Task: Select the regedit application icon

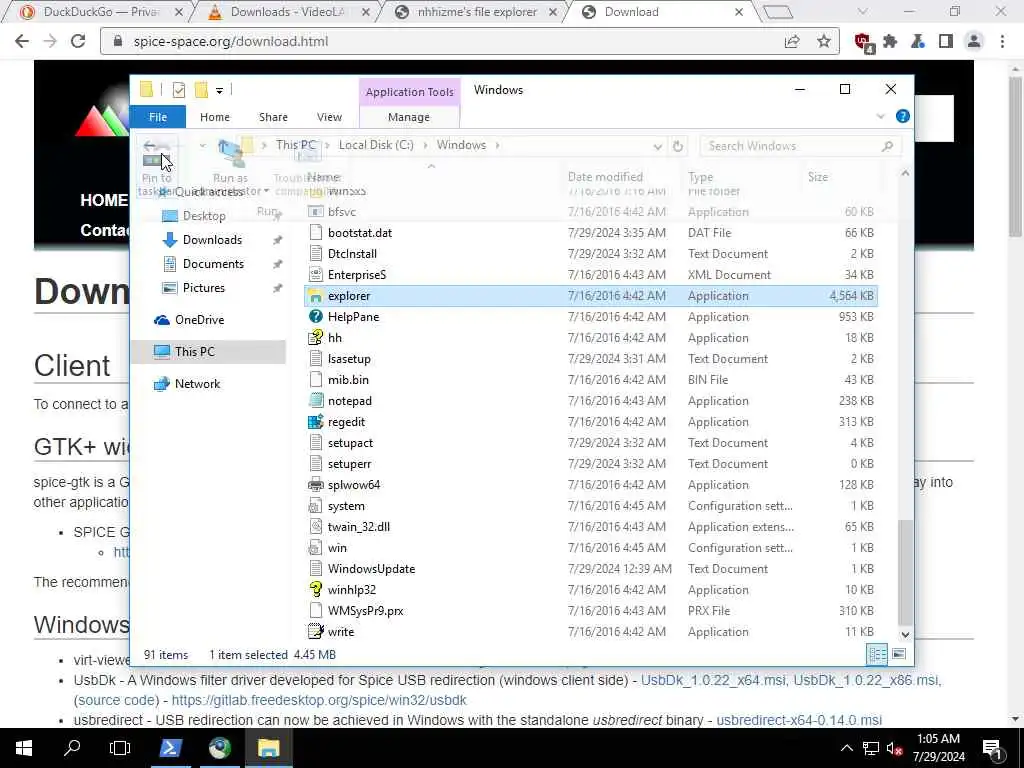Action: click(x=315, y=422)
